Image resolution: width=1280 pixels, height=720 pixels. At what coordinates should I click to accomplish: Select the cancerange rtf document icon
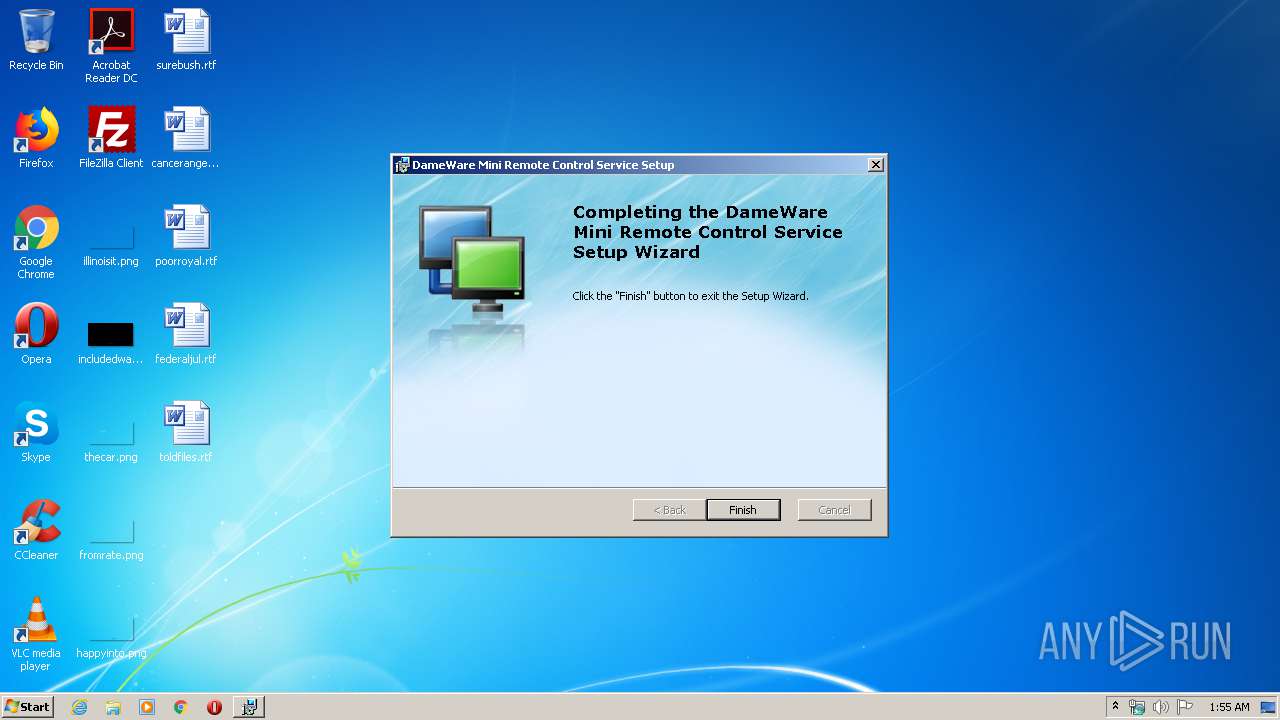coord(186,138)
